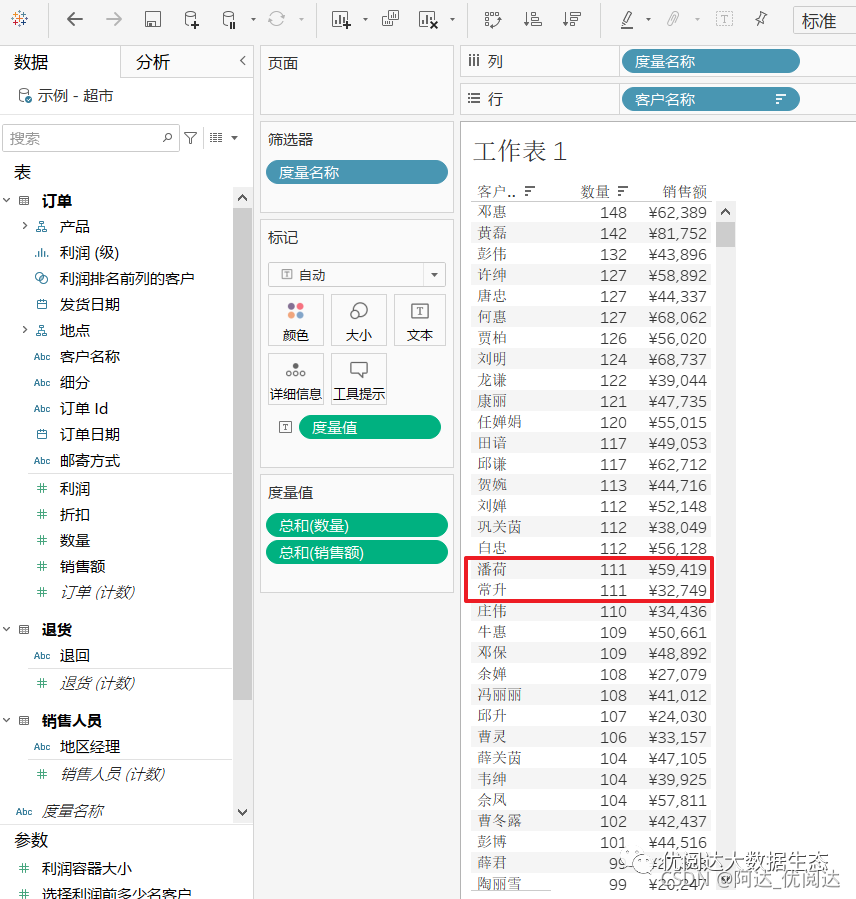The height and width of the screenshot is (899, 856).
Task: Click data pane scroll up arrow
Action: pyautogui.click(x=243, y=198)
